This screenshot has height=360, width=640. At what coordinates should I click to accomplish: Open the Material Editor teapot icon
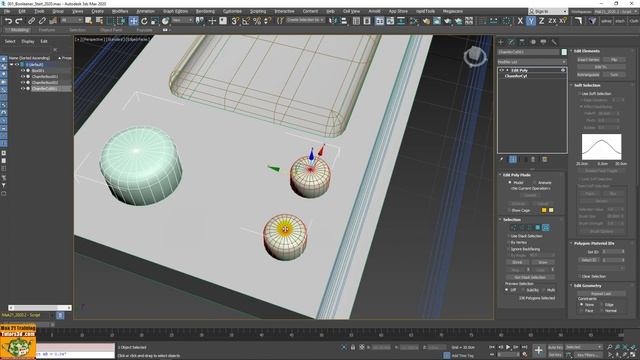pyautogui.click(x=426, y=21)
